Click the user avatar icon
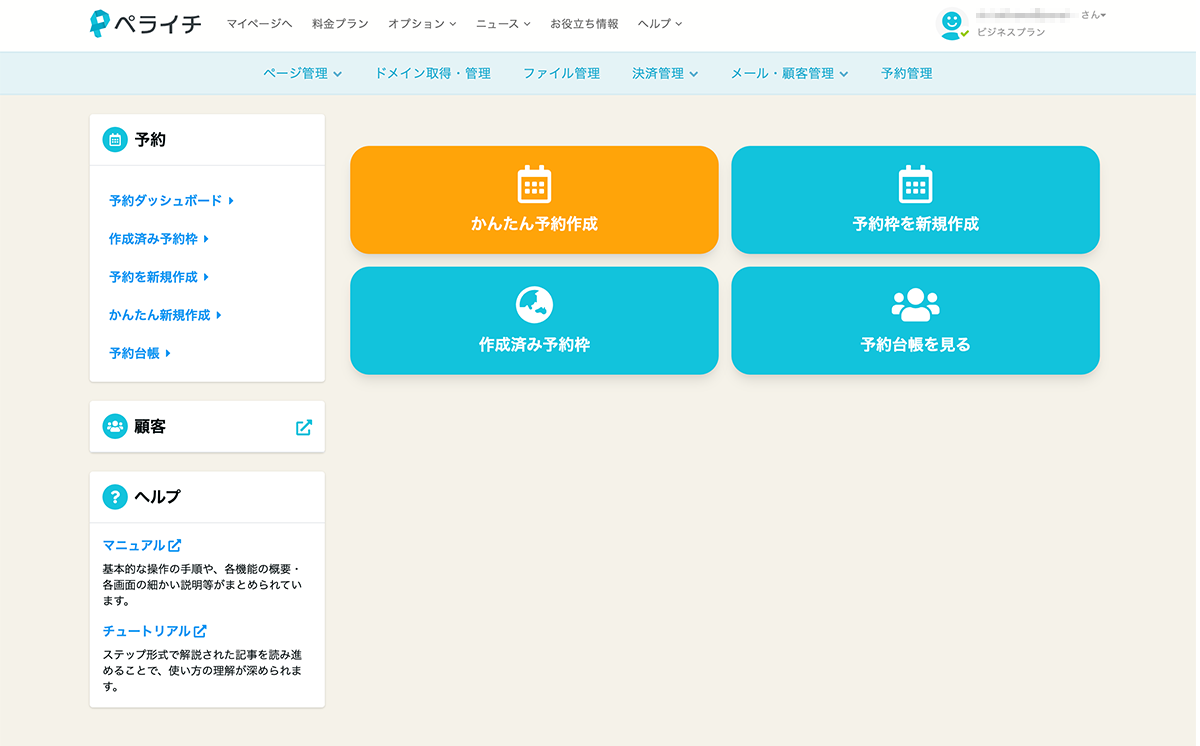 (952, 24)
